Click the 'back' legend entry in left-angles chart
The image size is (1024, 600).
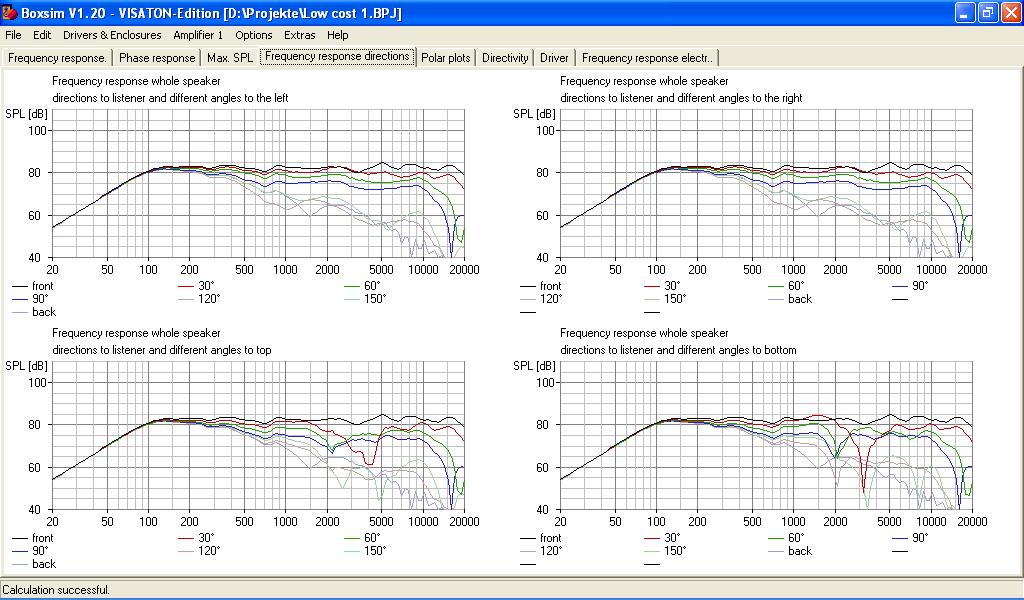point(34,312)
